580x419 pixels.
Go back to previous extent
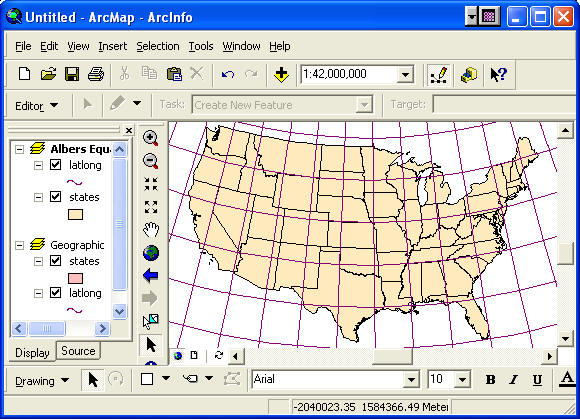pos(151,276)
